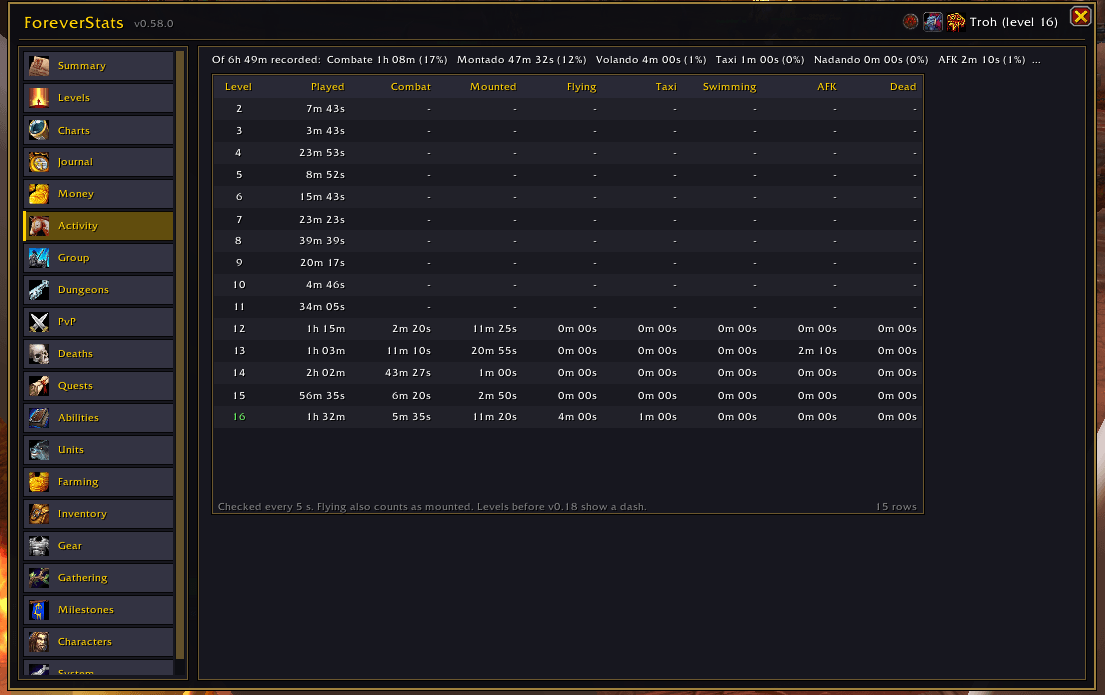Go to the Dungeons section
This screenshot has height=695, width=1105.
(98, 290)
